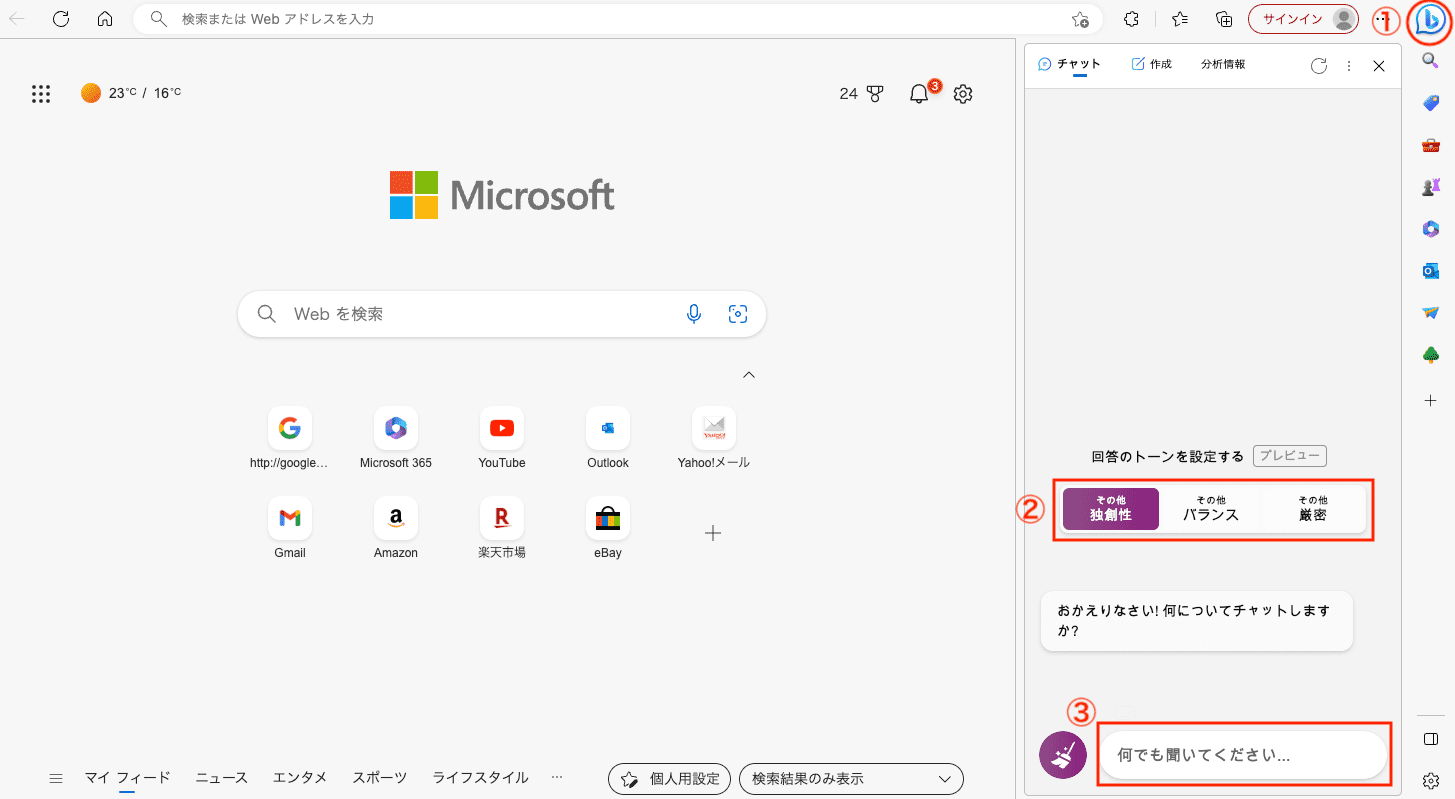Open the eBay quick link tile
1455x799 pixels.
pyautogui.click(x=608, y=528)
